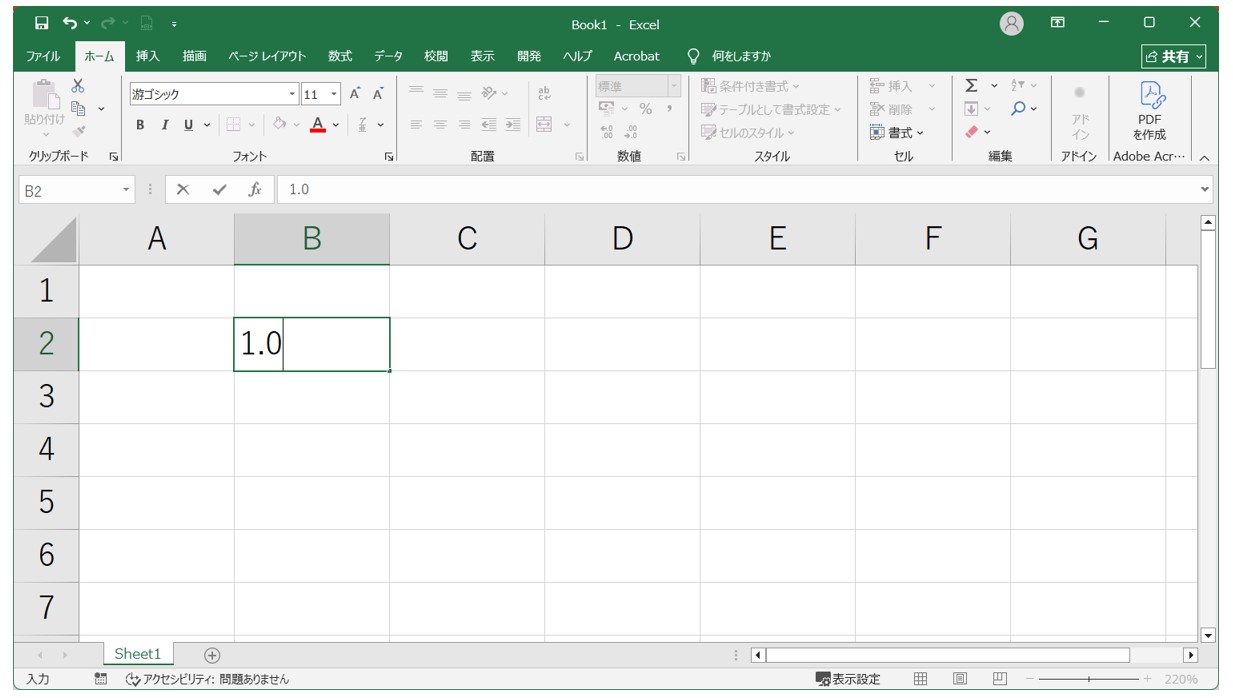
Task: Toggle underline formatting
Action: click(188, 125)
